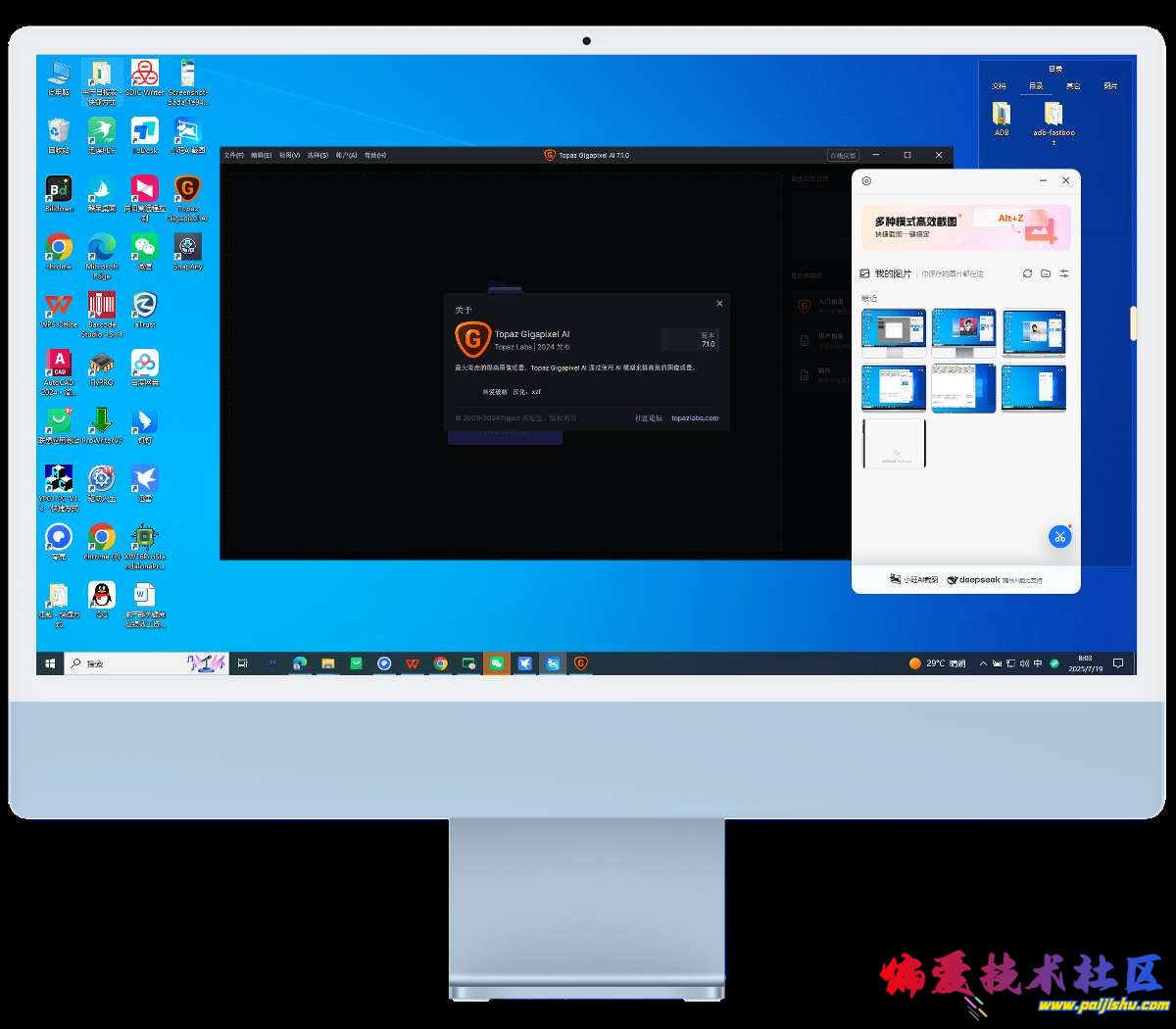Click the topazlabs.com link in the About dialog
The image size is (1176, 1029).
[695, 418]
